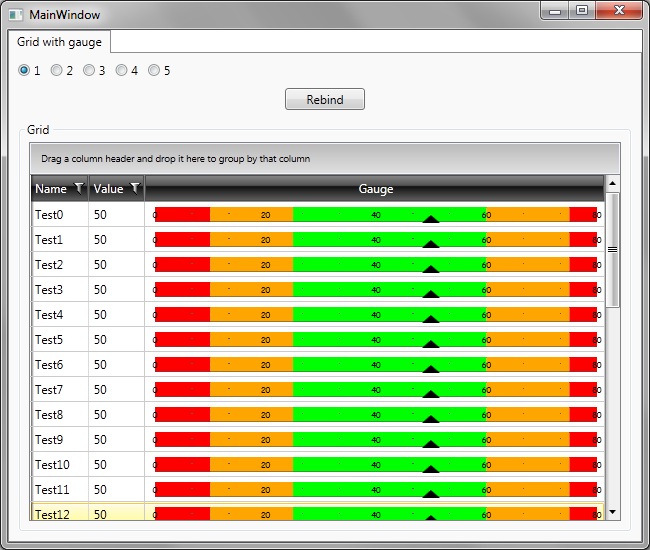Click the Test0 row gauge marker

(x=431, y=219)
